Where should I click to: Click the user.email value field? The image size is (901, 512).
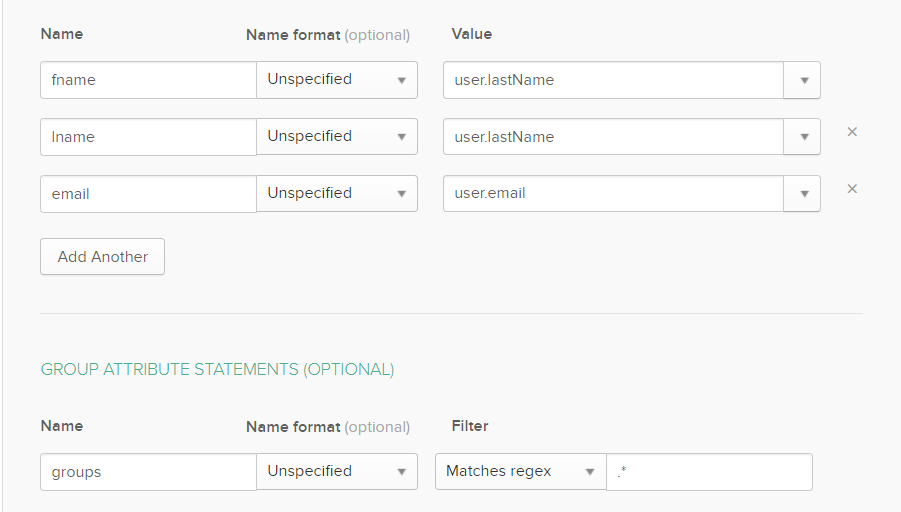pos(613,194)
